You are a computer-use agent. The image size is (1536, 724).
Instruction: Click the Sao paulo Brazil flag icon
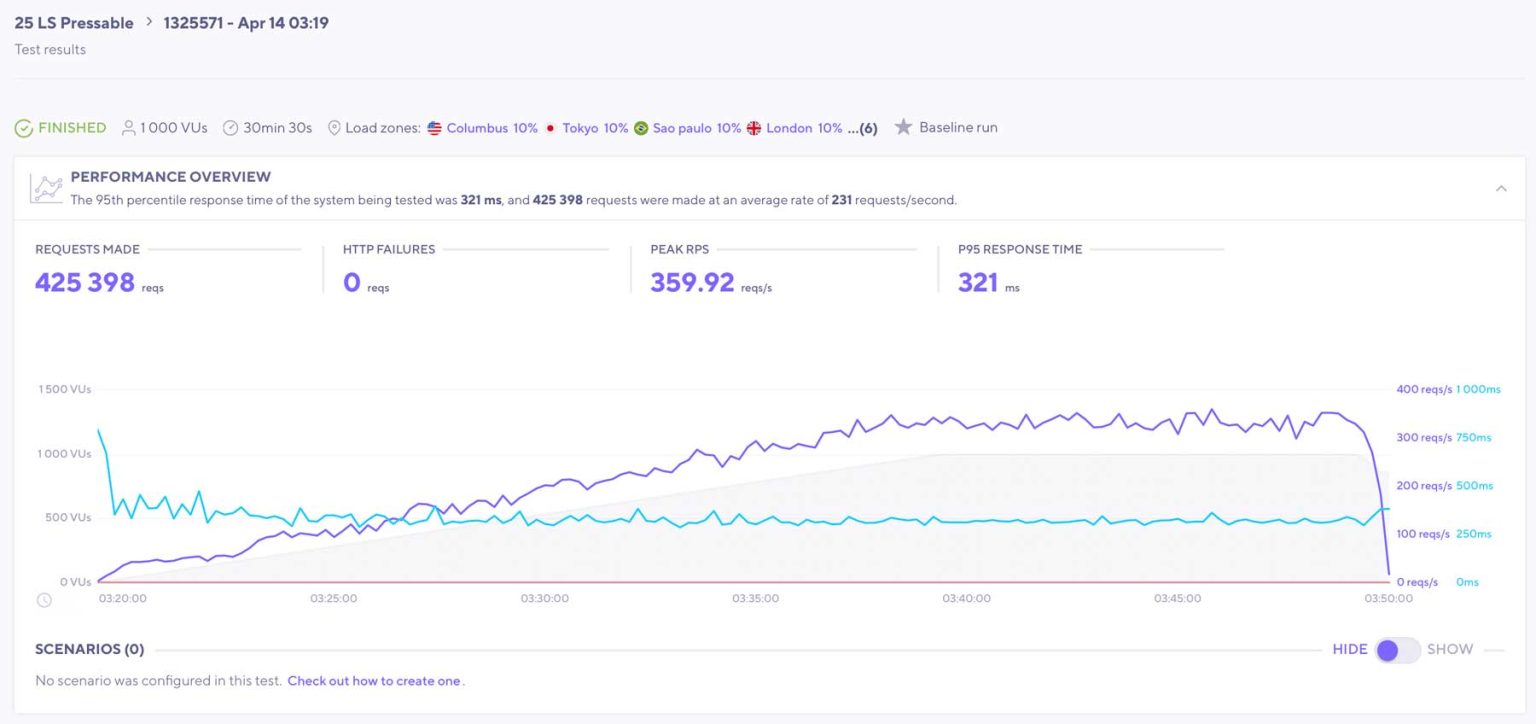coord(641,127)
